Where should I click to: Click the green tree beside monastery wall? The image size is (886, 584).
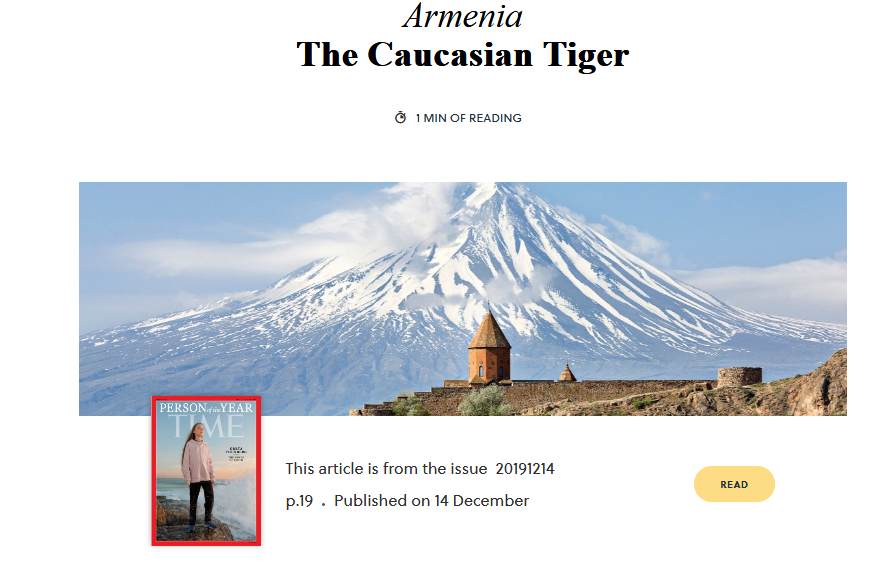[x=484, y=401]
